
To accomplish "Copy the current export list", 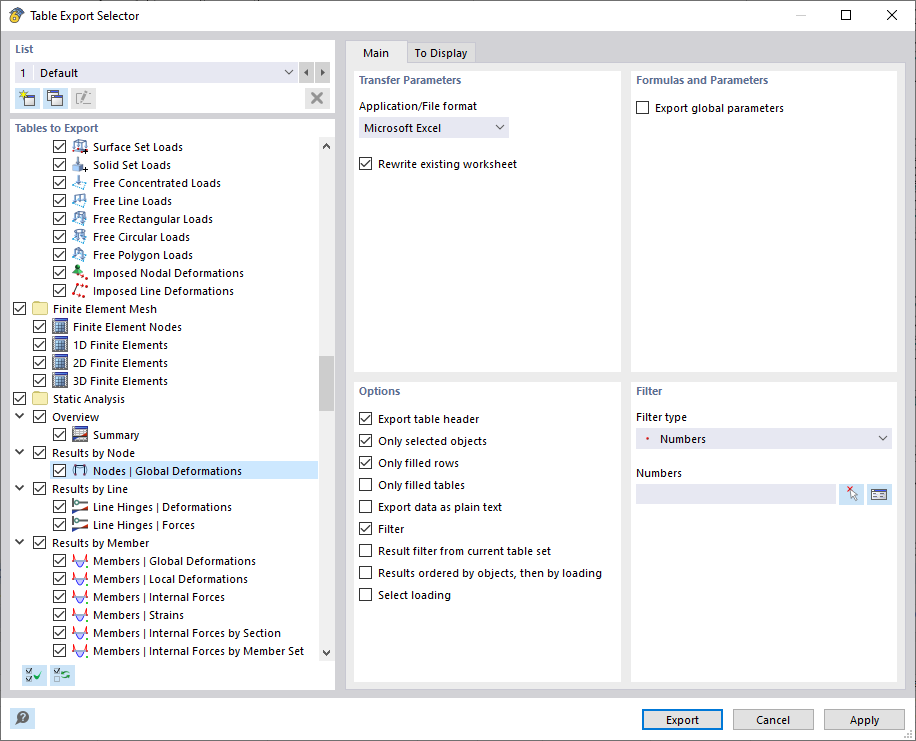I will point(55,98).
